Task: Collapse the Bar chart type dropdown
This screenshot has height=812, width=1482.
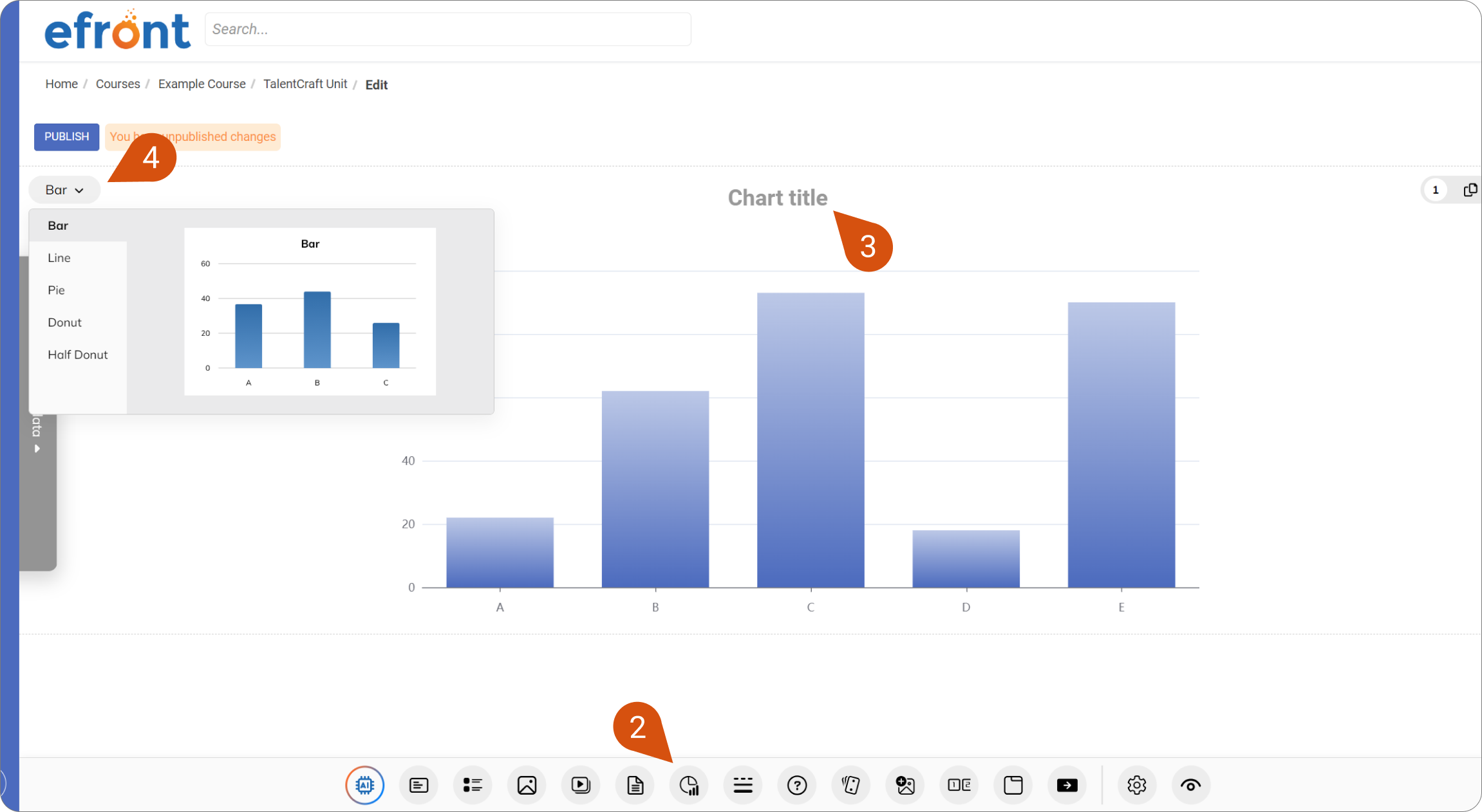Action: pyautogui.click(x=64, y=190)
